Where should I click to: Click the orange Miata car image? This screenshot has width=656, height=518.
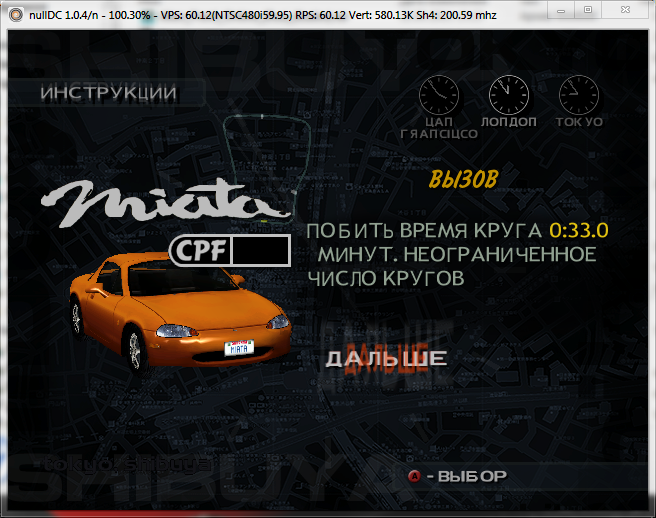click(x=180, y=312)
